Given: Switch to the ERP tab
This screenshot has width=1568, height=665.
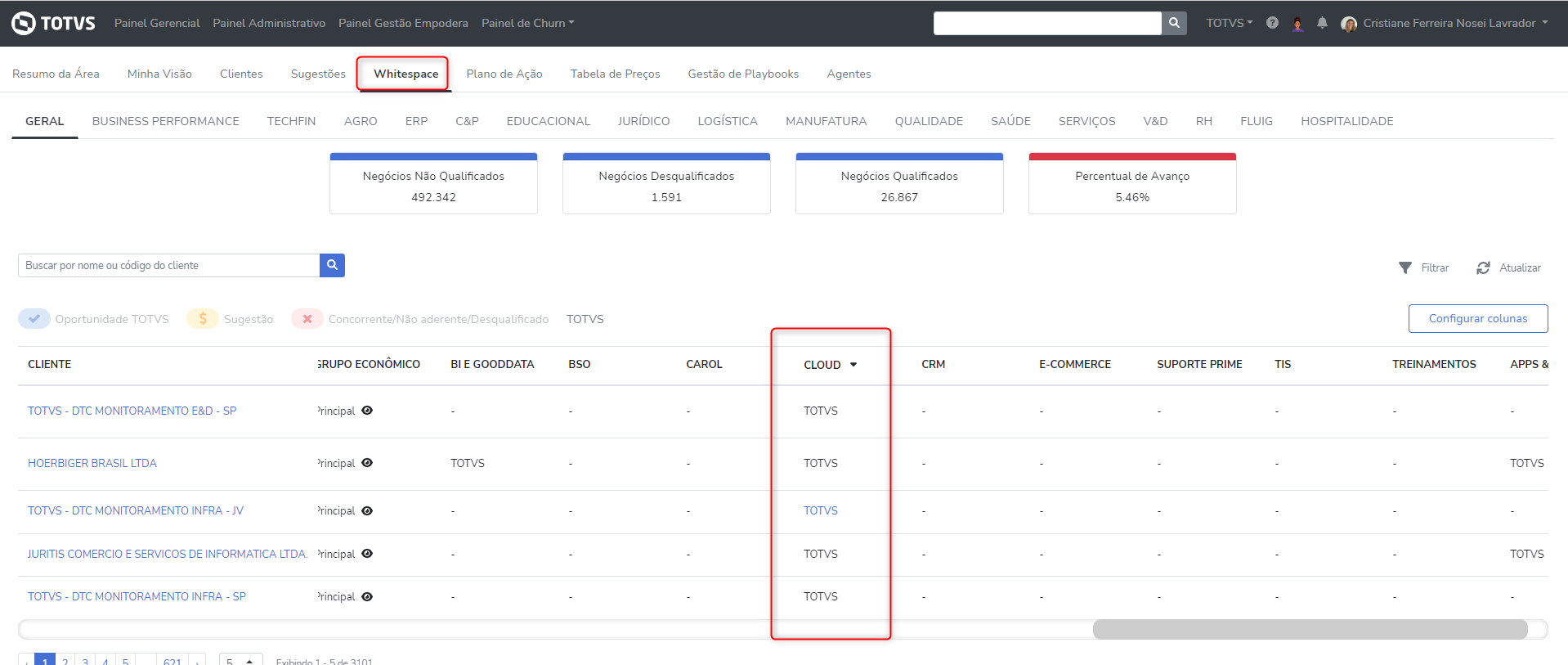Looking at the screenshot, I should [416, 121].
